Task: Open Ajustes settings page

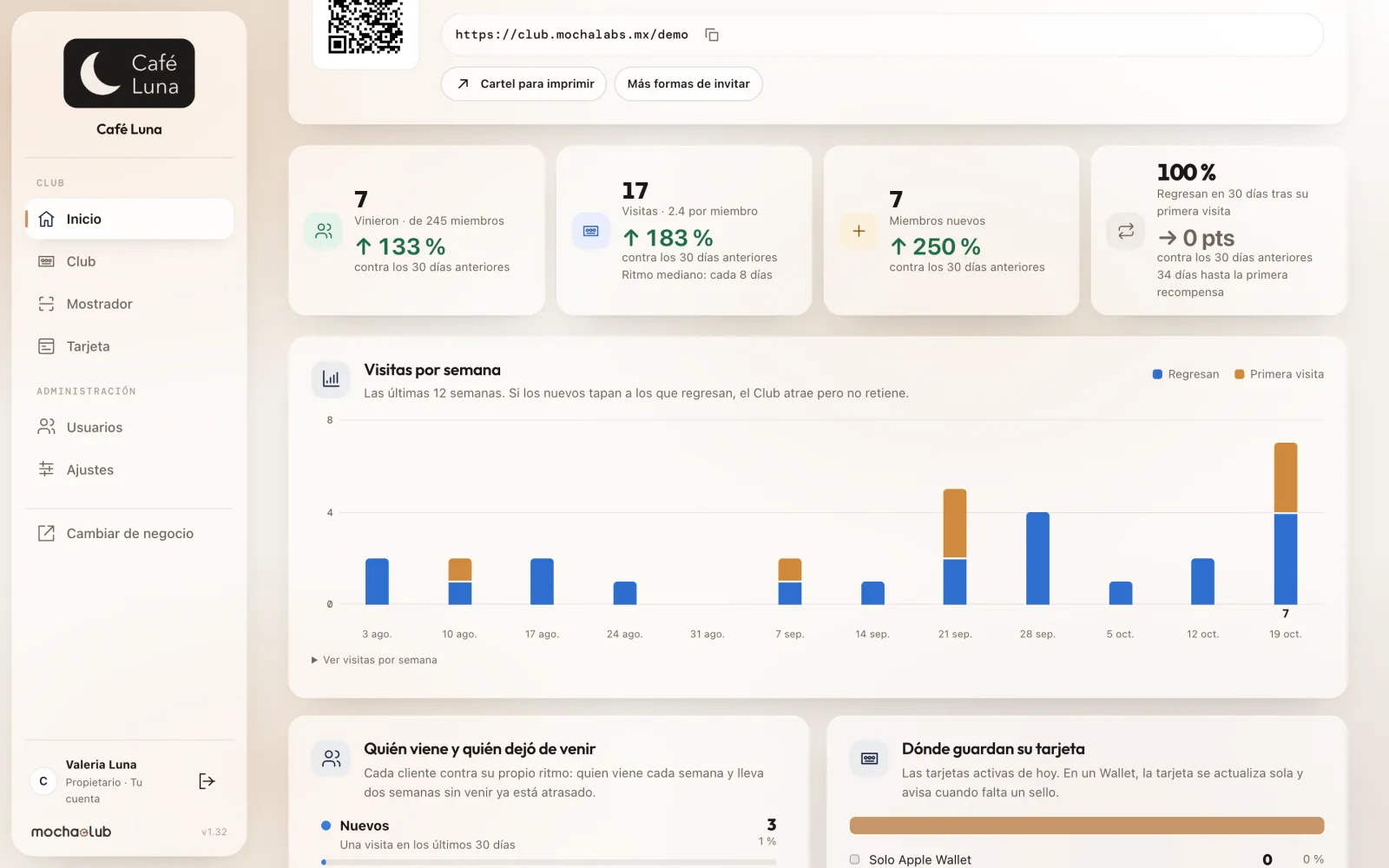Action: tap(129, 470)
